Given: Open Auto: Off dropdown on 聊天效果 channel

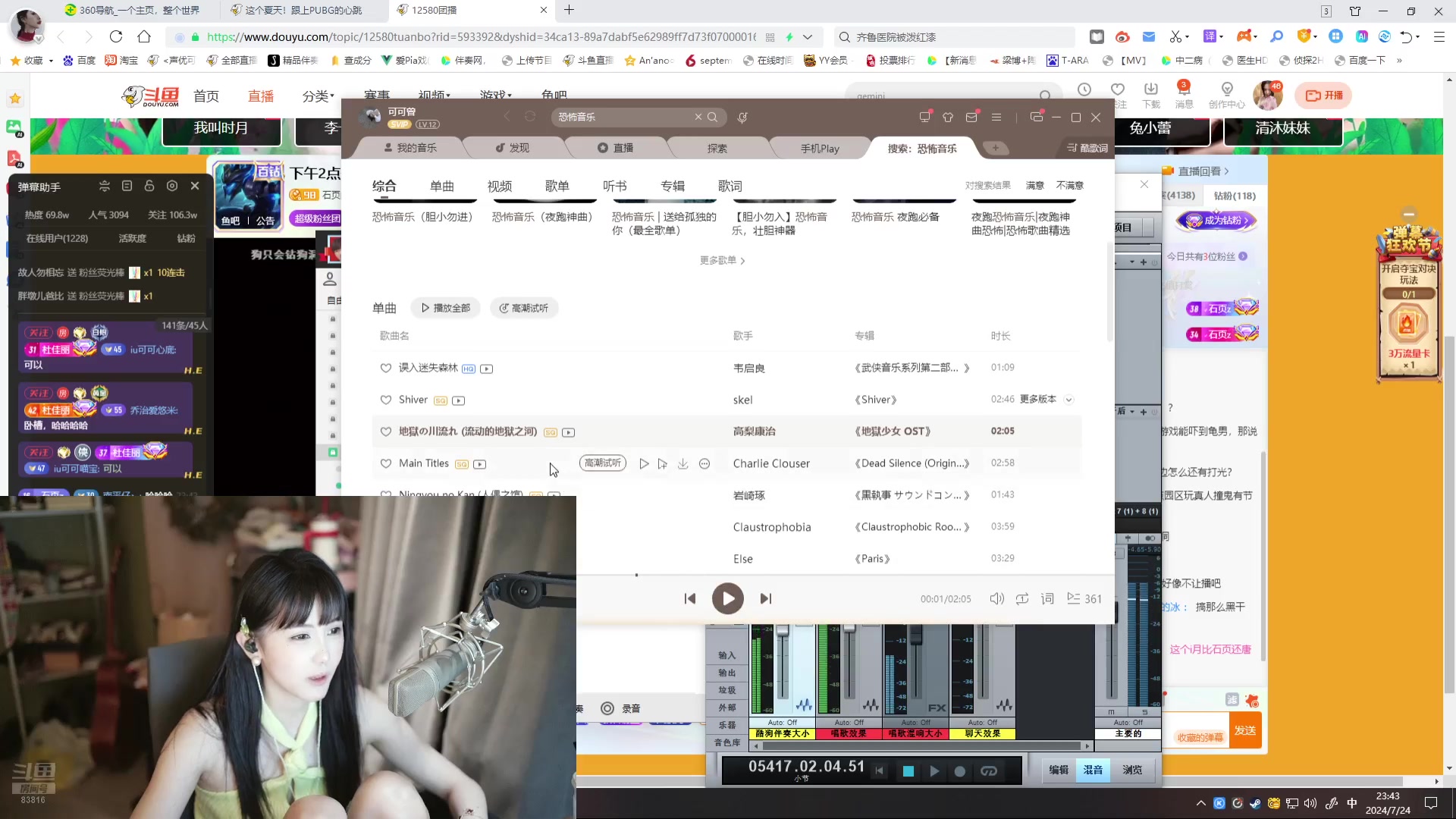Looking at the screenshot, I should click(983, 723).
